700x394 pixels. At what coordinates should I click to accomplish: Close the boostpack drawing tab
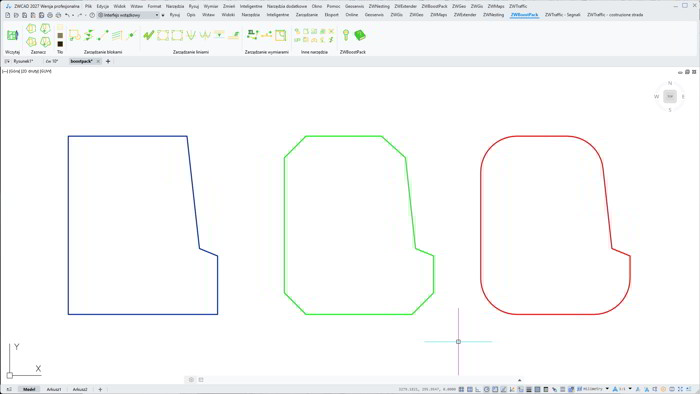(98, 61)
